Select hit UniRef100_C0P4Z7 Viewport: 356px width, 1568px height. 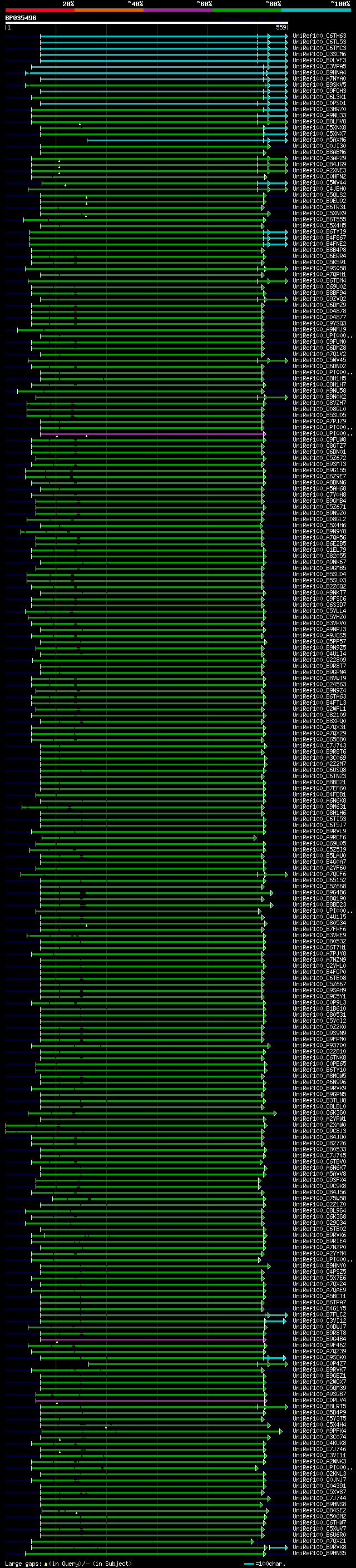[x=319, y=1363]
